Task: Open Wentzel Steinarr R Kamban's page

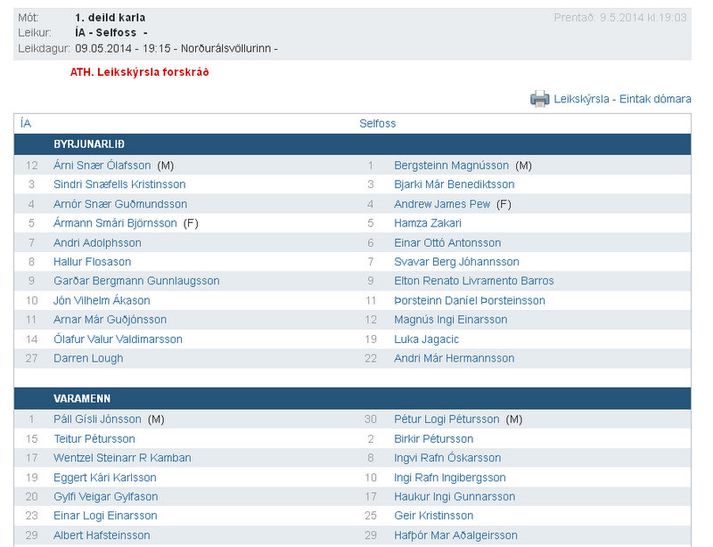Action: tap(122, 458)
